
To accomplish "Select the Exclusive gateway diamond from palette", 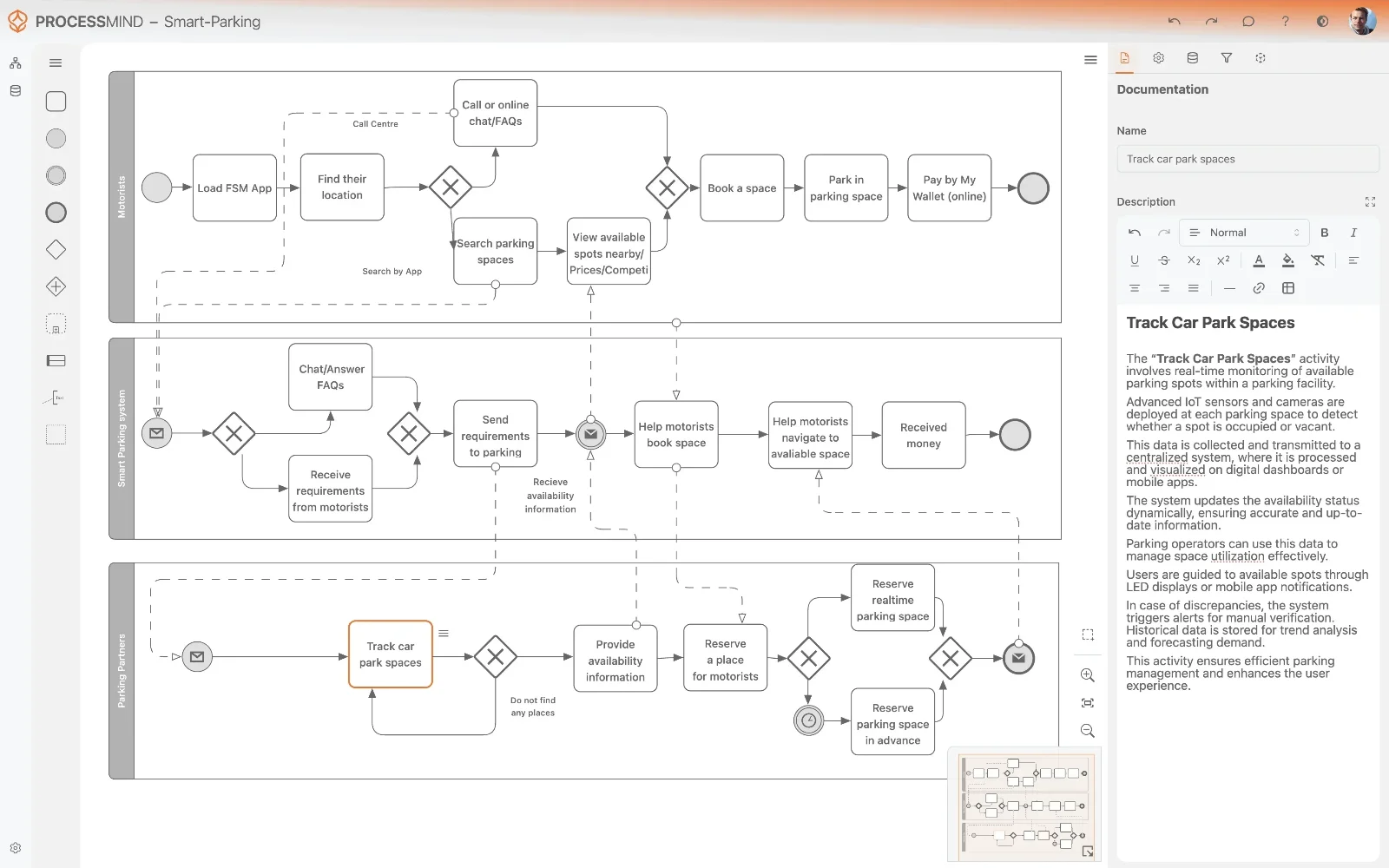I will (x=56, y=250).
